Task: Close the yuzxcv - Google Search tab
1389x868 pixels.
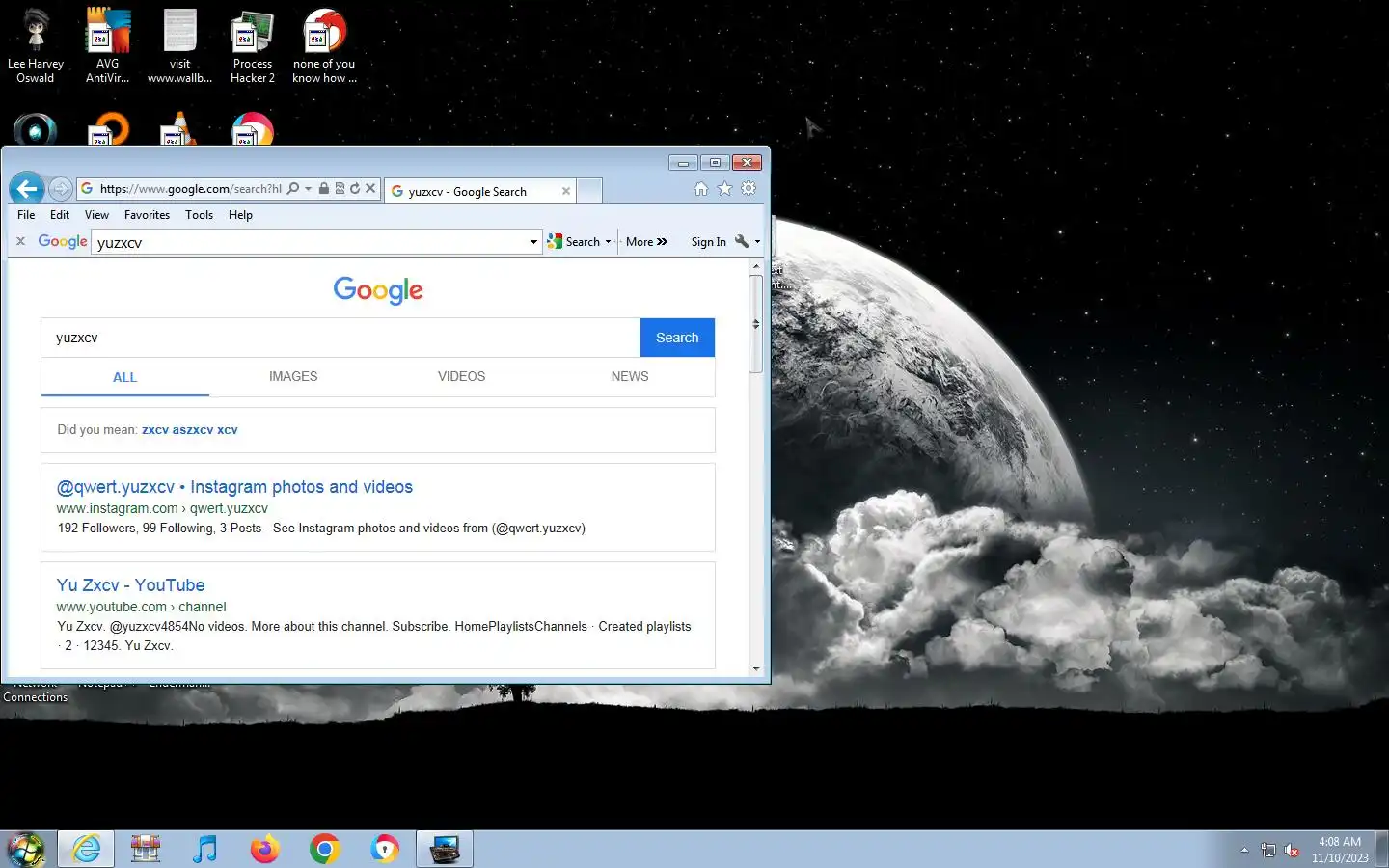Action: 566,191
